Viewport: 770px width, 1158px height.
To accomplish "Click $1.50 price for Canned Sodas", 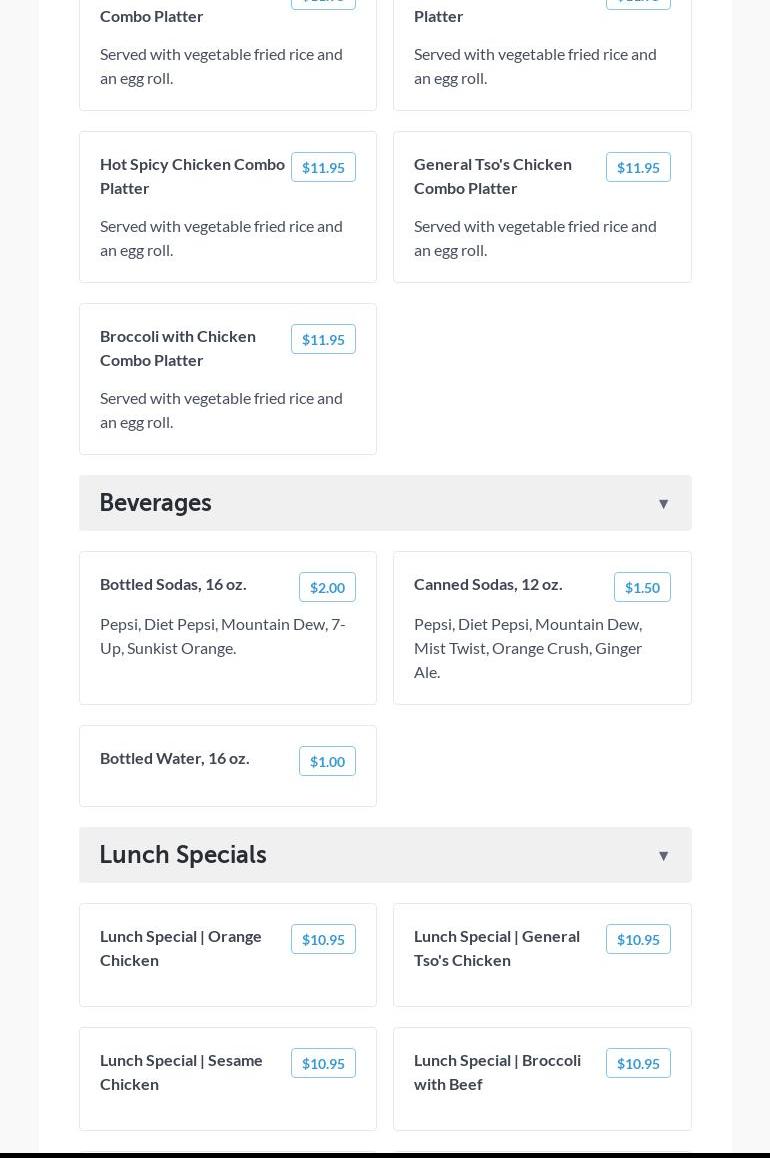I will point(642,588).
